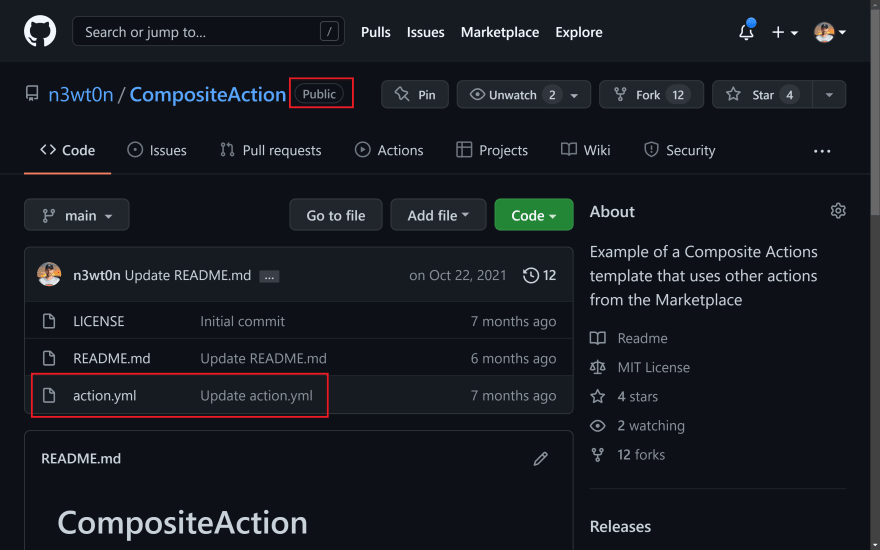The width and height of the screenshot is (880, 550).
Task: Switch to the Pull requests tab
Action: click(271, 150)
